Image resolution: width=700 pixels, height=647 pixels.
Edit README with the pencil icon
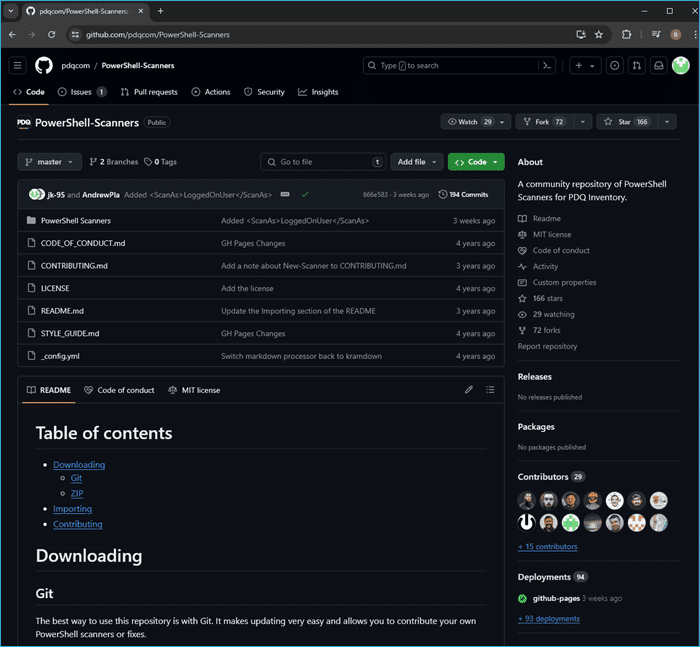(468, 390)
